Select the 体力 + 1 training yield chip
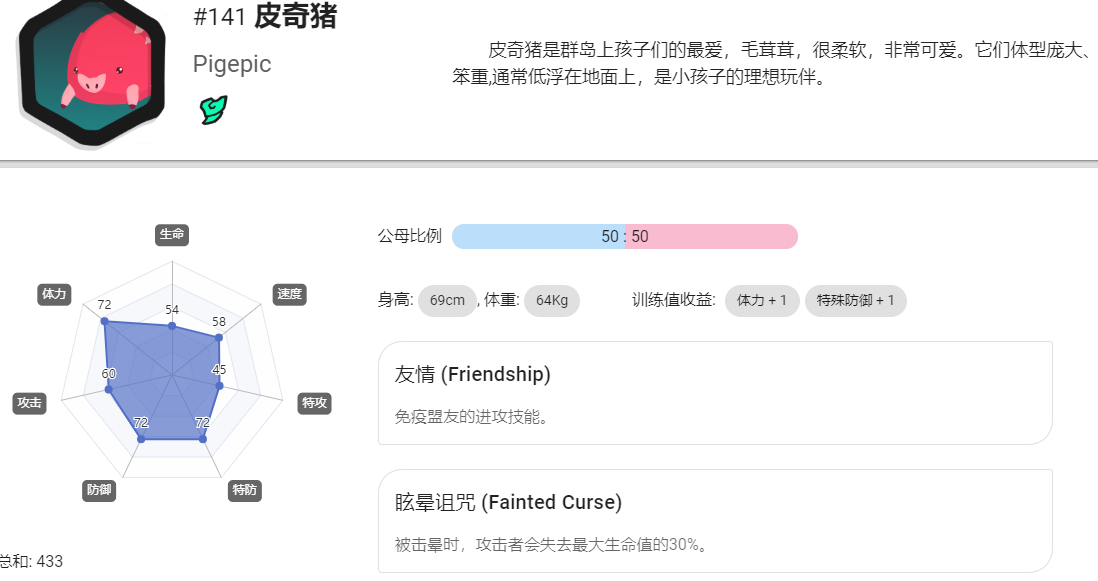 tap(762, 300)
